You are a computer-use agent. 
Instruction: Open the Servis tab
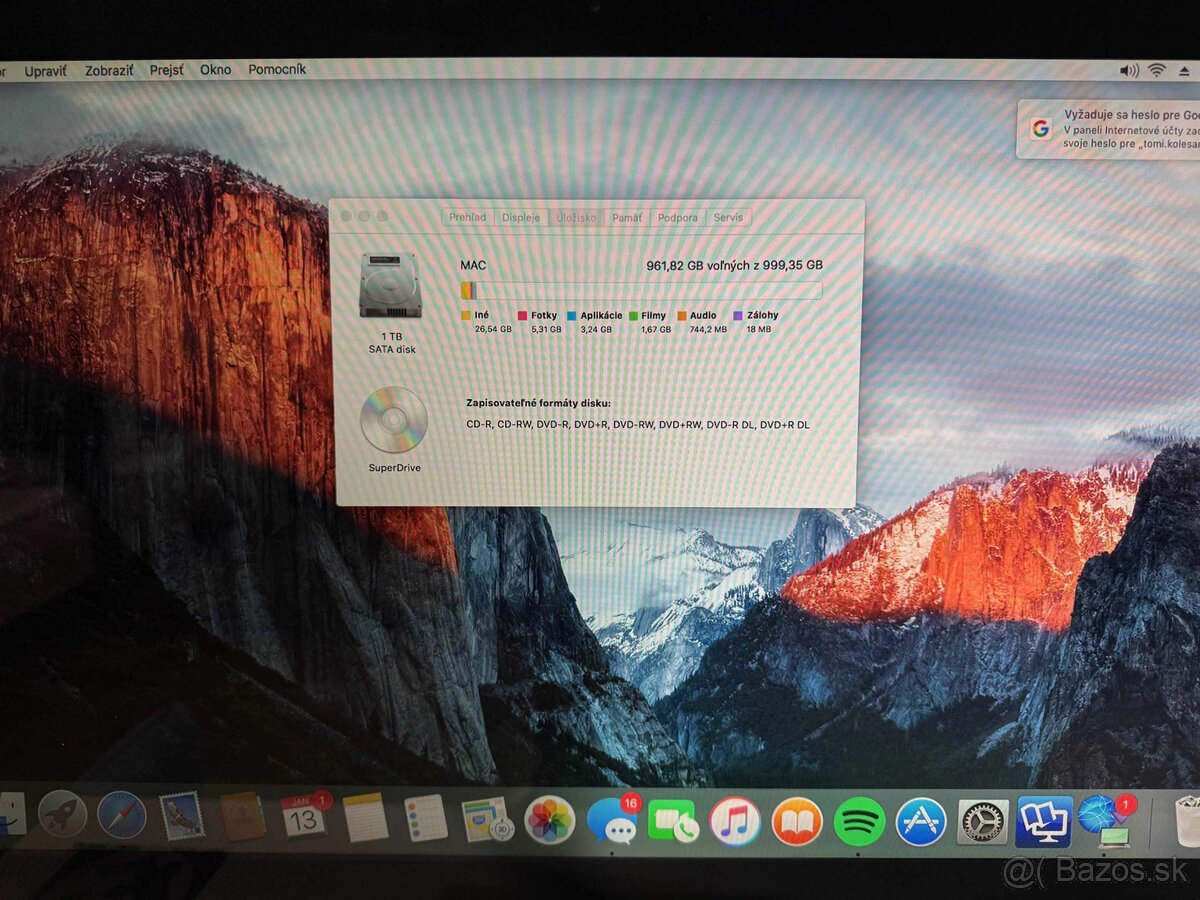pyautogui.click(x=729, y=217)
